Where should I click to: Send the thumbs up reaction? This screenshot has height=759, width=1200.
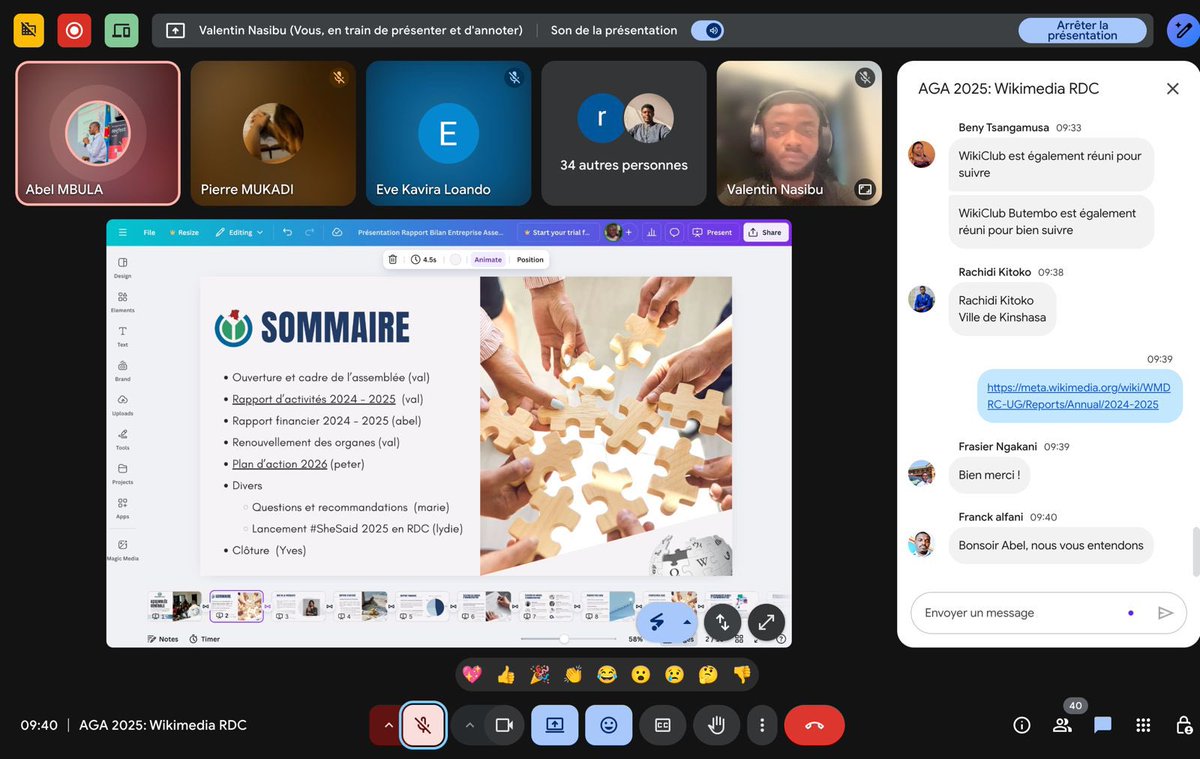click(x=506, y=674)
